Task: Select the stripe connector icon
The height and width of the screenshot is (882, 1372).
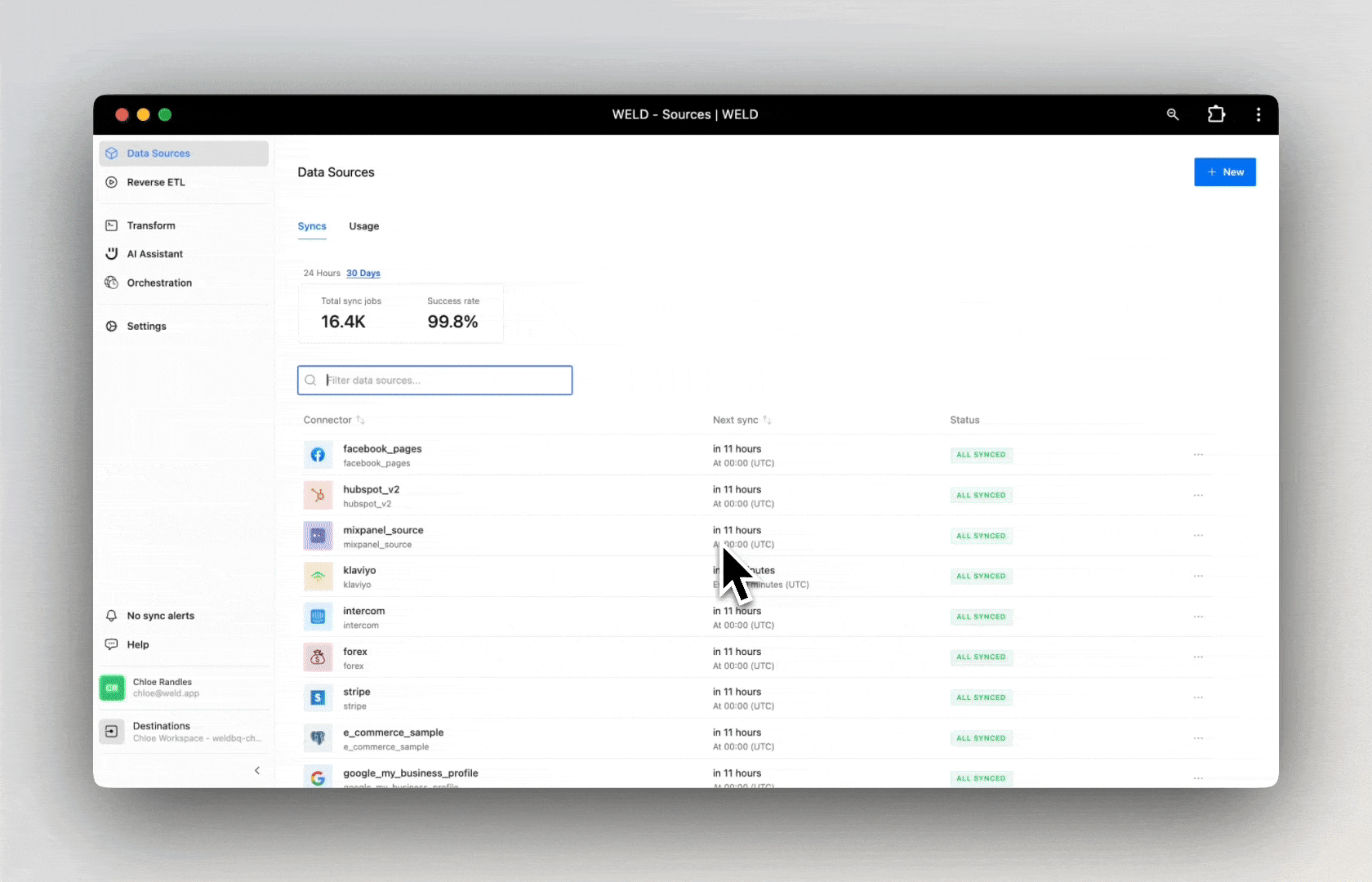Action: (318, 697)
